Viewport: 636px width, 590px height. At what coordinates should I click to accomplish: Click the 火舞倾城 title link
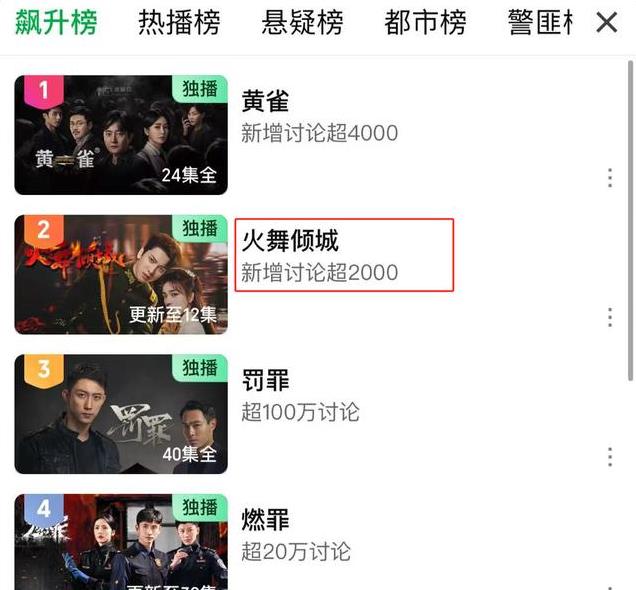290,241
